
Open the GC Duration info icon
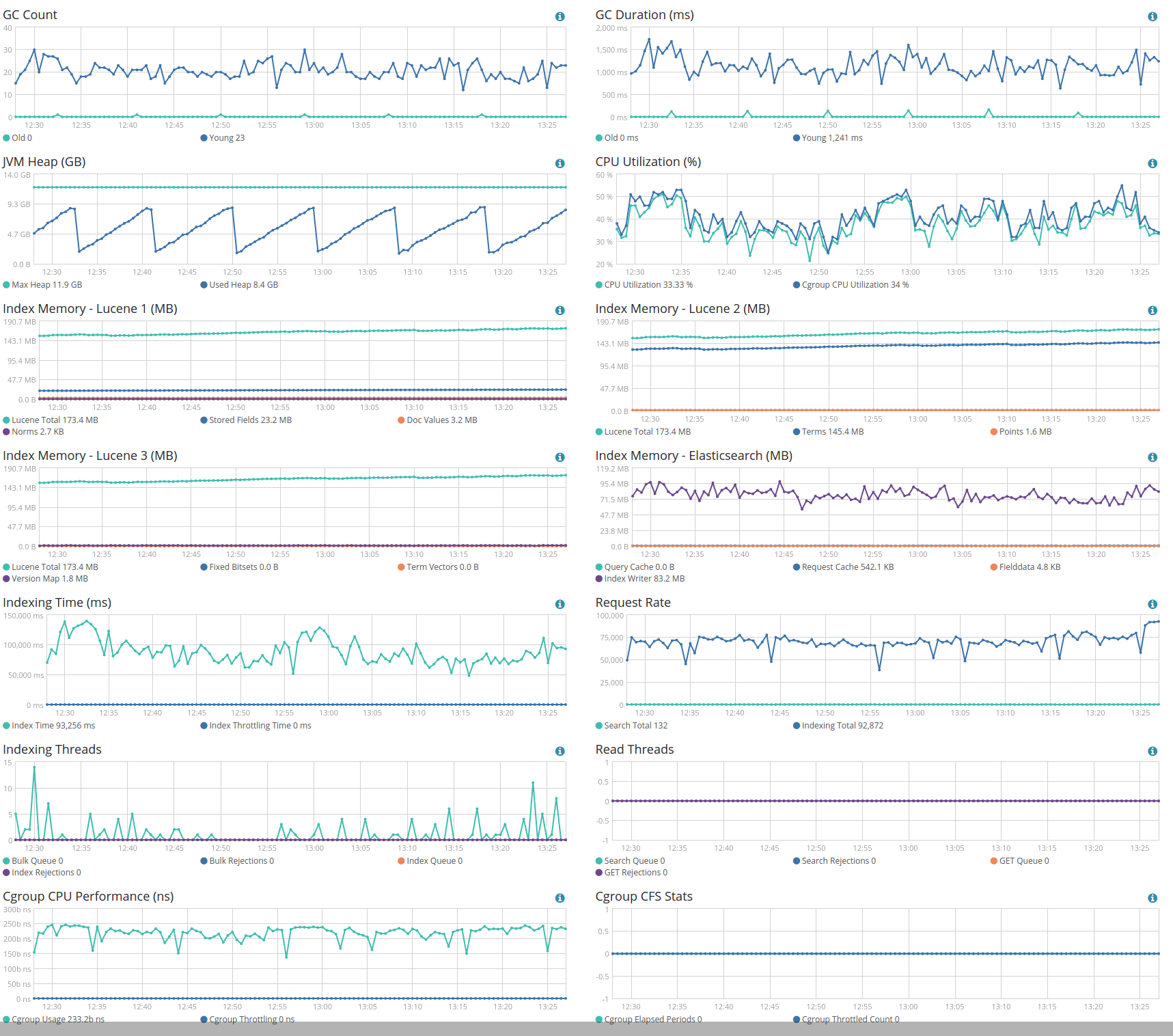pos(1152,16)
